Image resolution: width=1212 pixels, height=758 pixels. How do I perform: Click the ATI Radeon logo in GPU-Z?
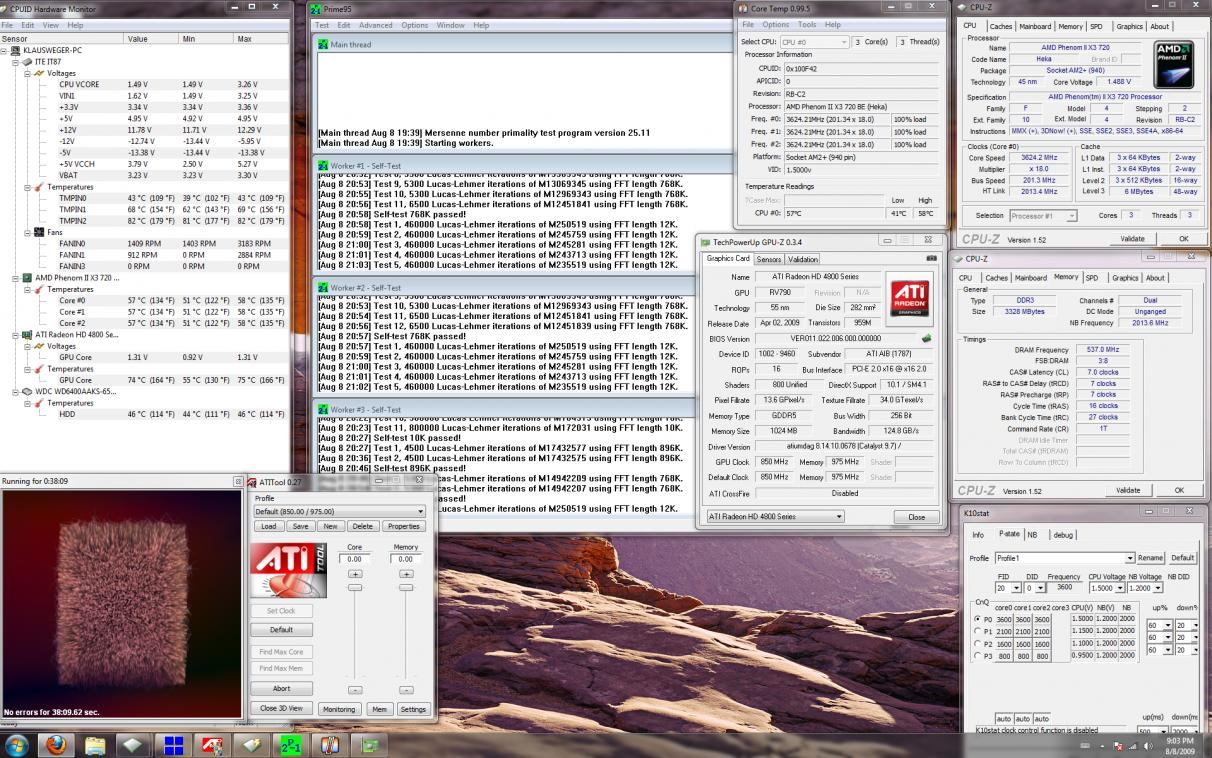908,298
